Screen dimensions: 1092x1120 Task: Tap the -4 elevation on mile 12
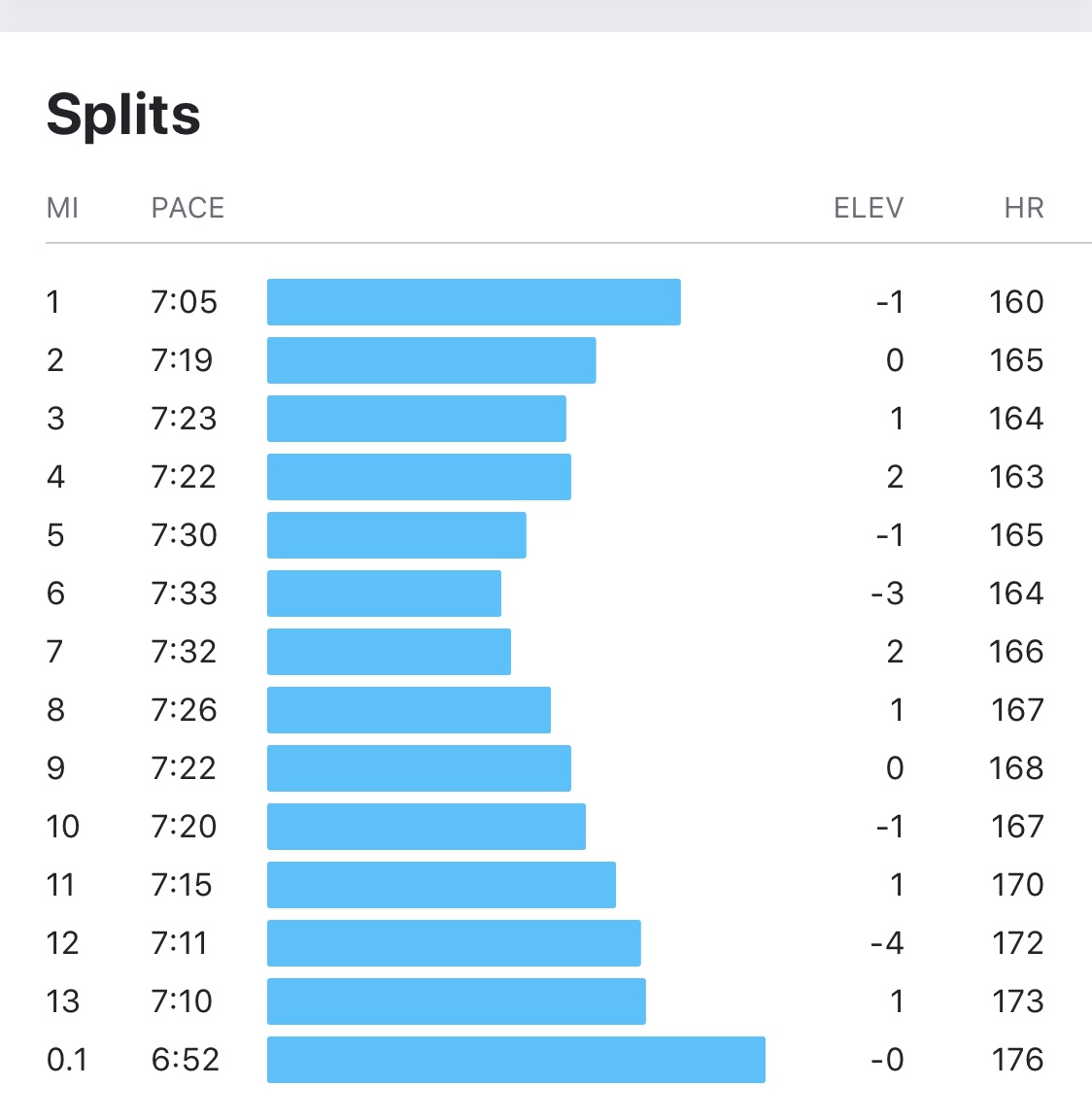click(887, 943)
